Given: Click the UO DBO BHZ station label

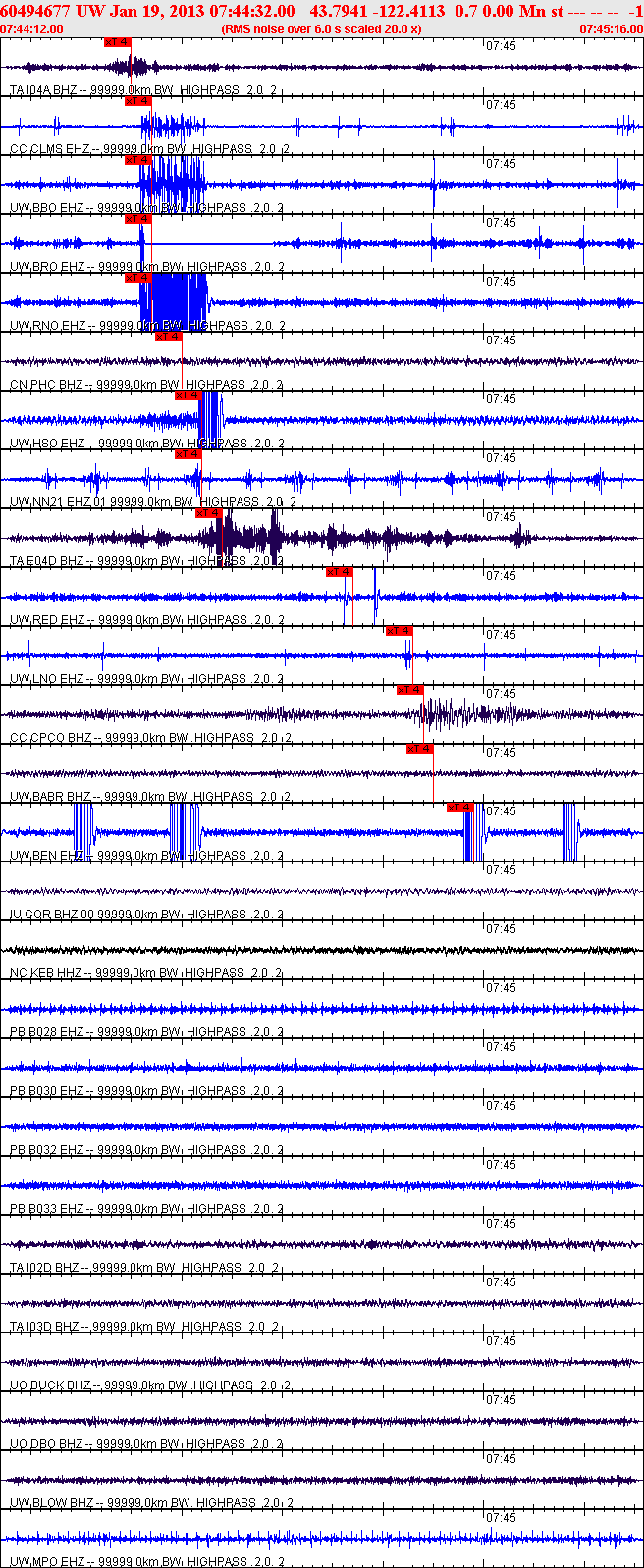Looking at the screenshot, I should click(47, 1444).
